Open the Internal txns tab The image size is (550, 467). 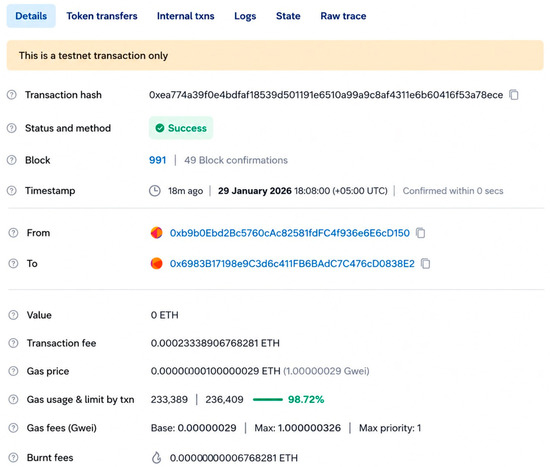(186, 16)
